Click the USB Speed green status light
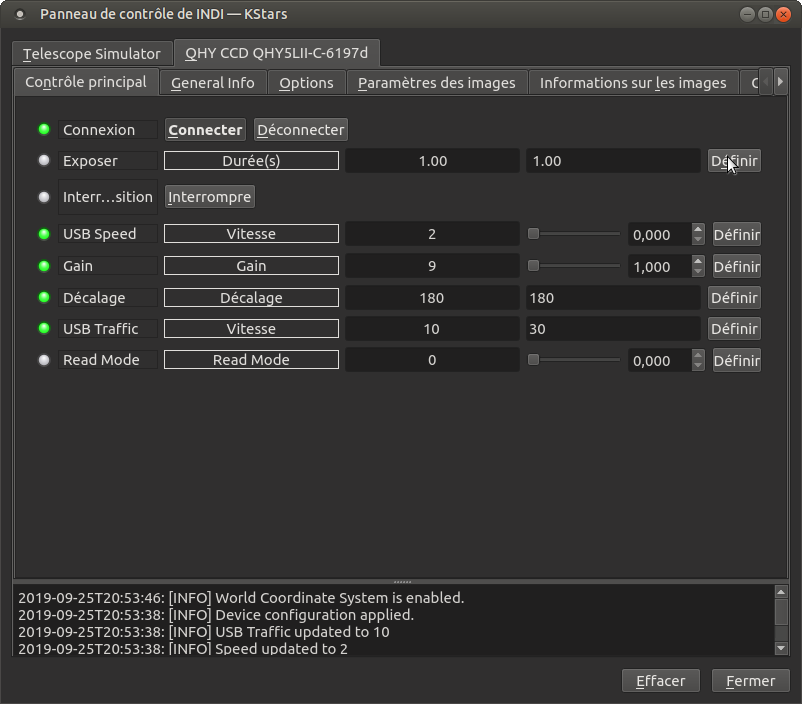 (x=44, y=234)
